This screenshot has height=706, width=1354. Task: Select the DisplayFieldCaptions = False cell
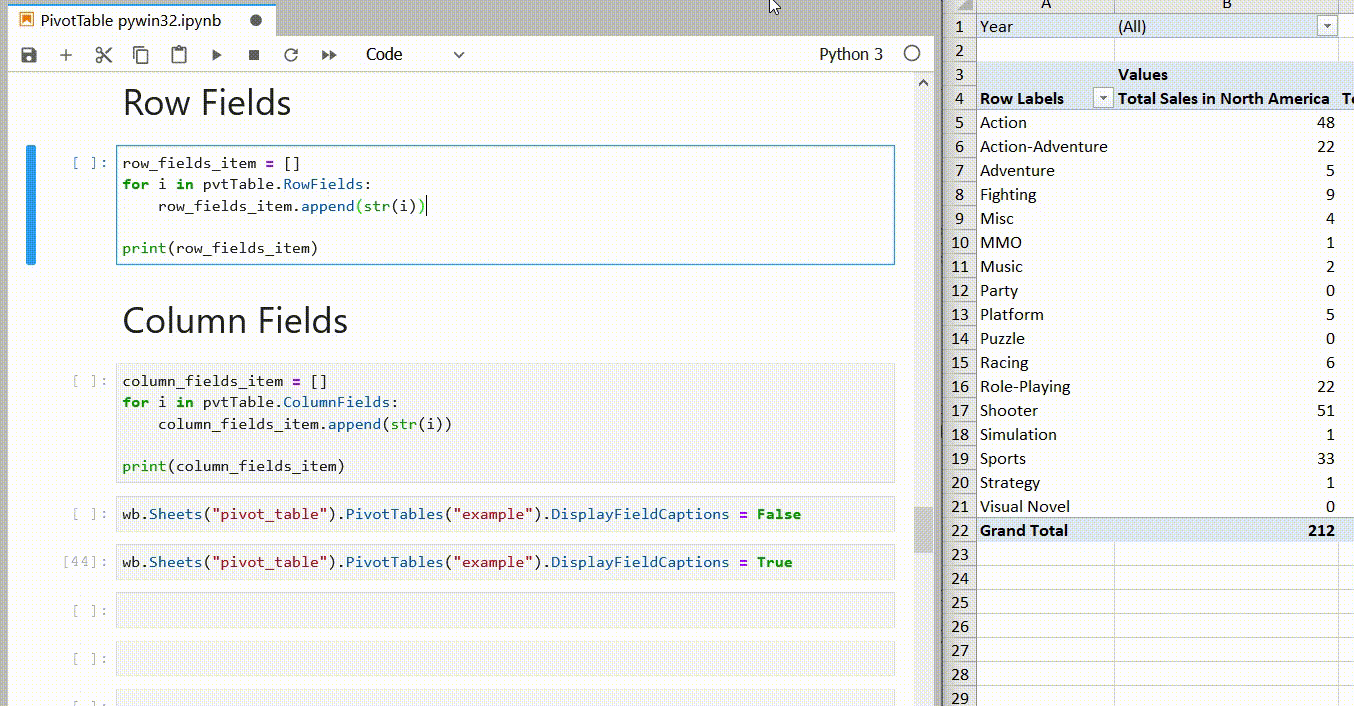[505, 514]
